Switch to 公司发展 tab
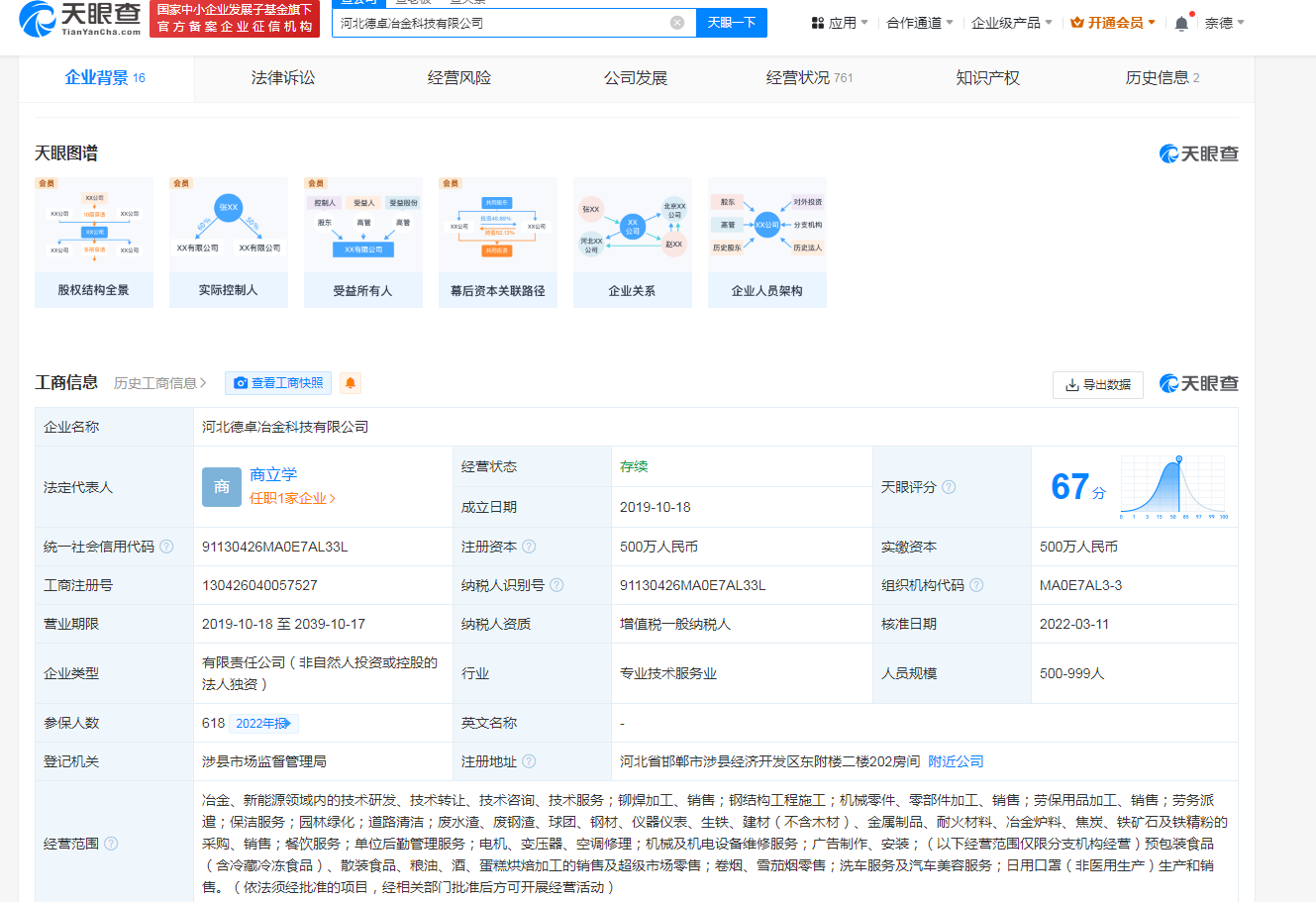 [636, 77]
